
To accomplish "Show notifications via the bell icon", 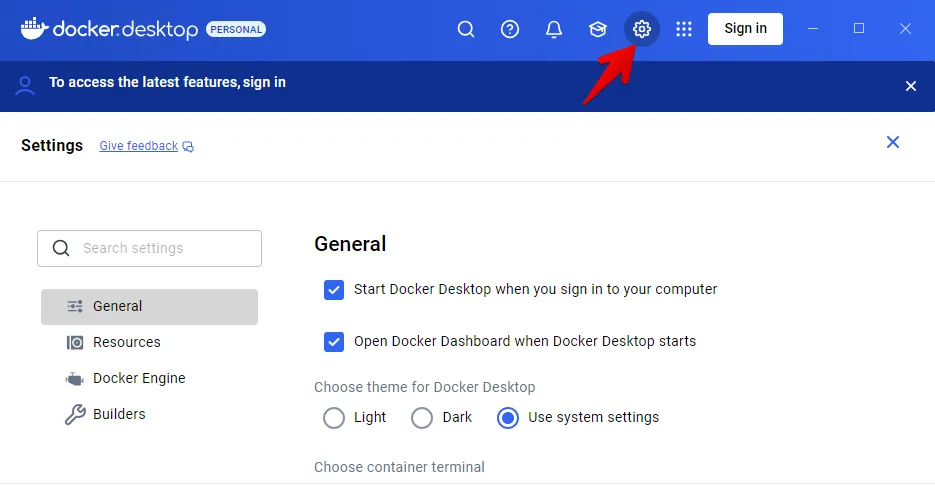I will click(x=554, y=29).
